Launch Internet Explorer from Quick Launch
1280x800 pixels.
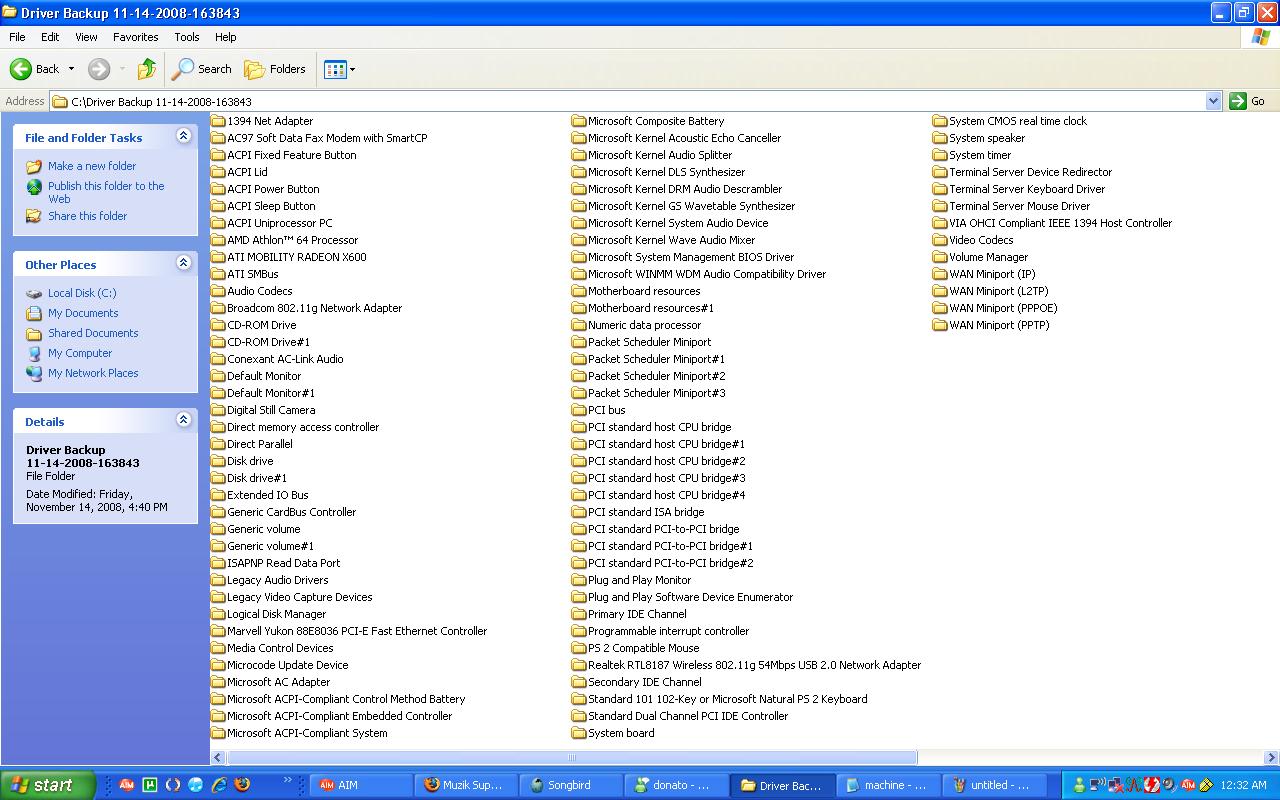click(219, 785)
